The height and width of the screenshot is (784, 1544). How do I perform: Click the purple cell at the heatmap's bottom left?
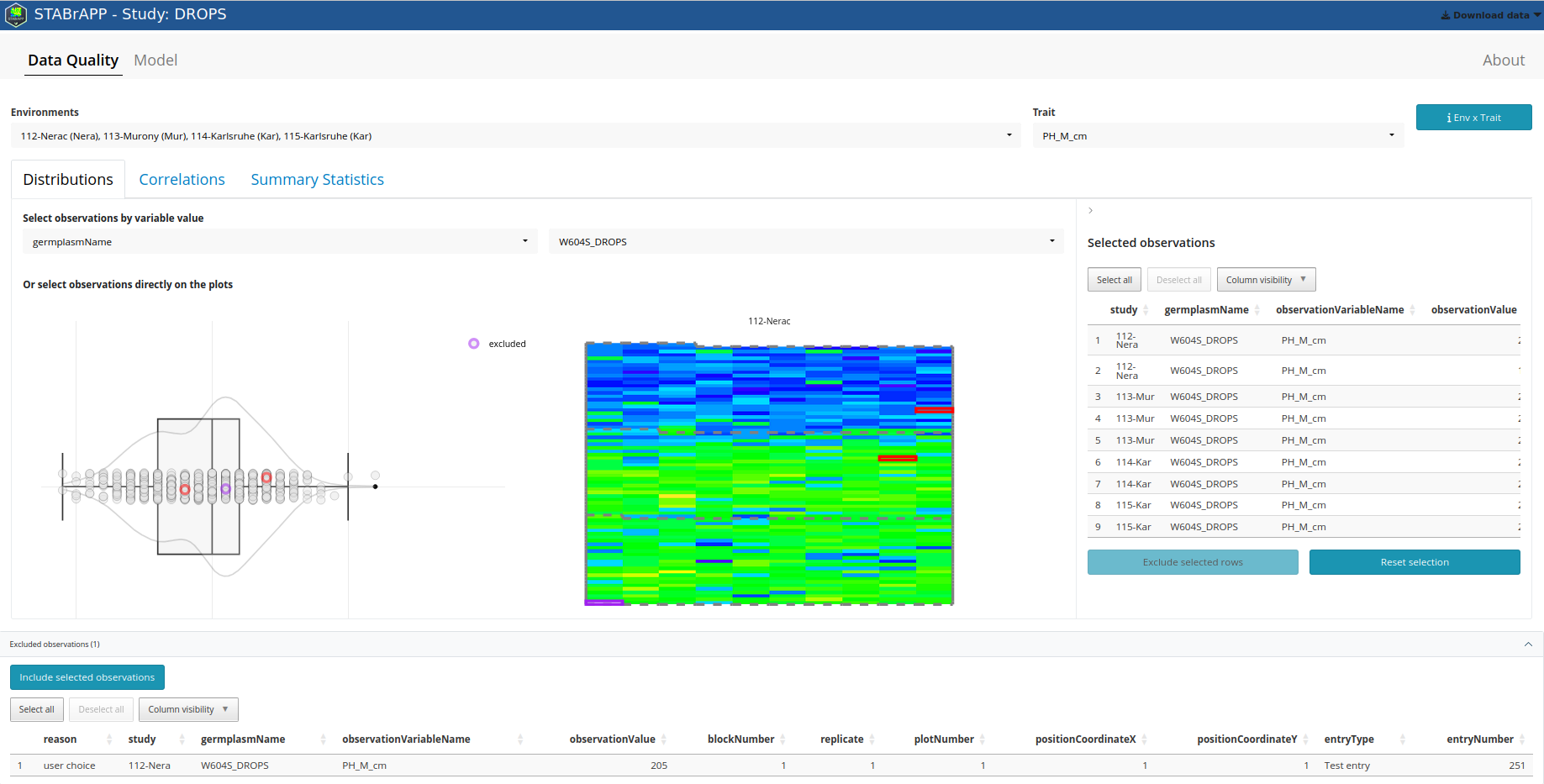[604, 602]
